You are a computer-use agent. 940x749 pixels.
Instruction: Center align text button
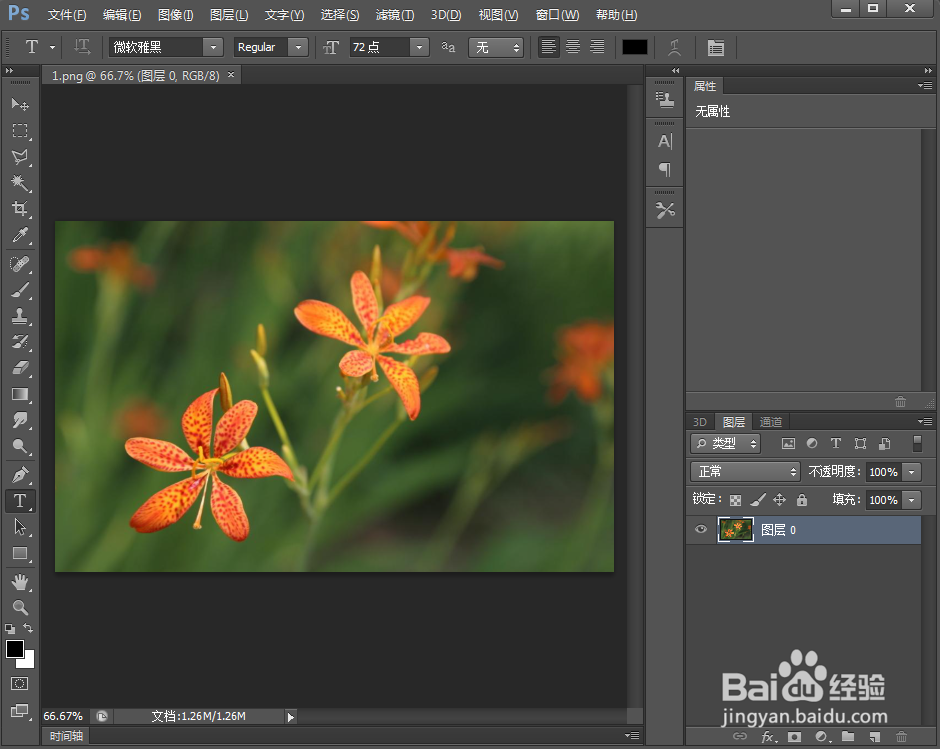click(x=573, y=47)
